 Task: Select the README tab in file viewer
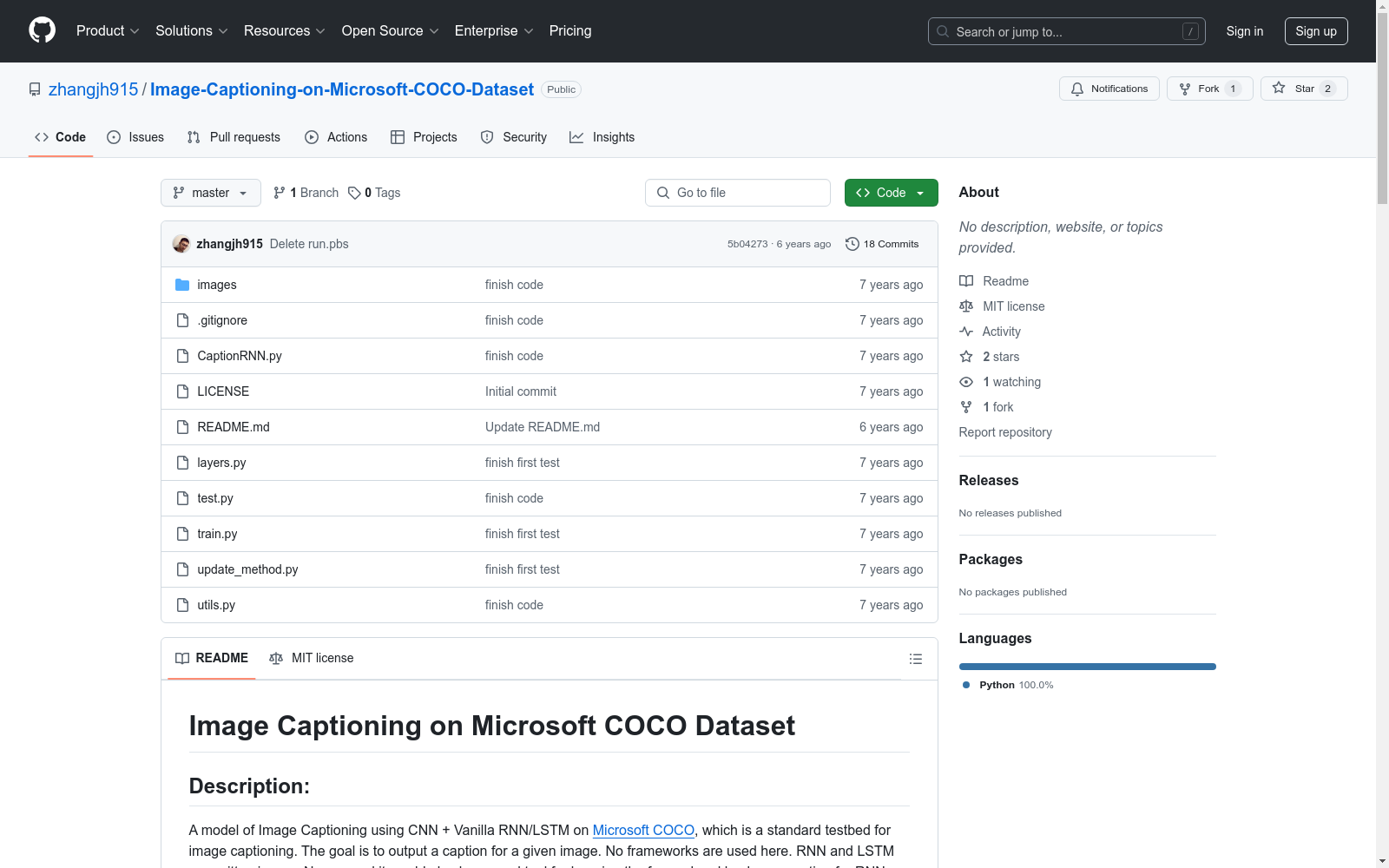(212, 658)
